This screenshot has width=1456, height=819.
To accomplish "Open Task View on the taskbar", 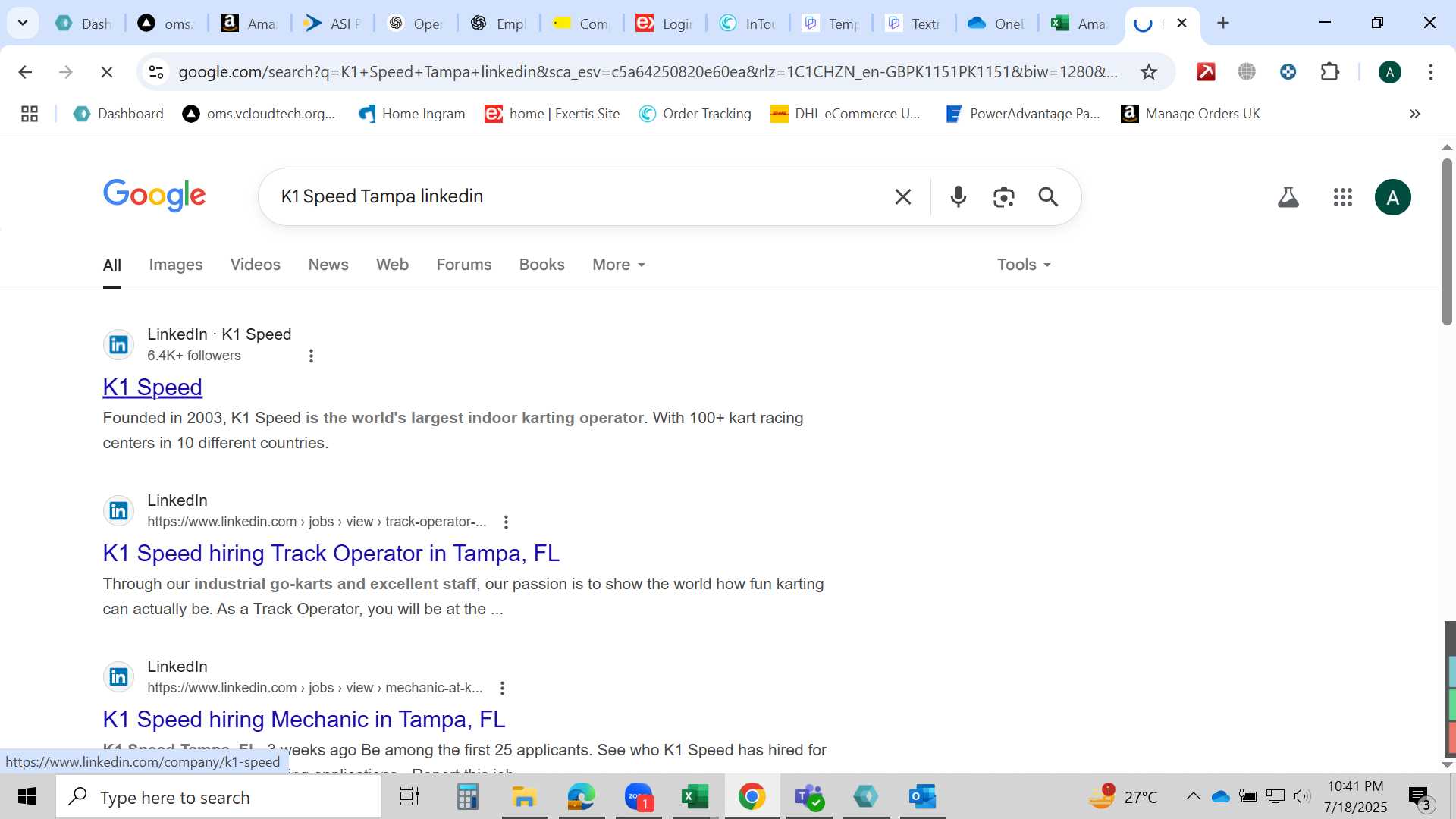I will coord(409,797).
